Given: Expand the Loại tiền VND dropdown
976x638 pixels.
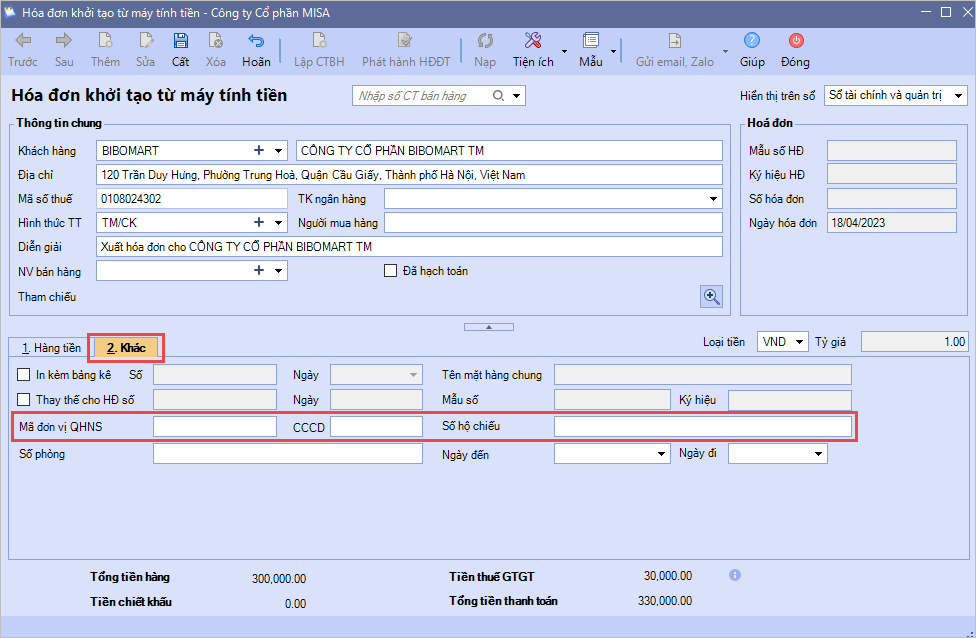Looking at the screenshot, I should pyautogui.click(x=798, y=342).
